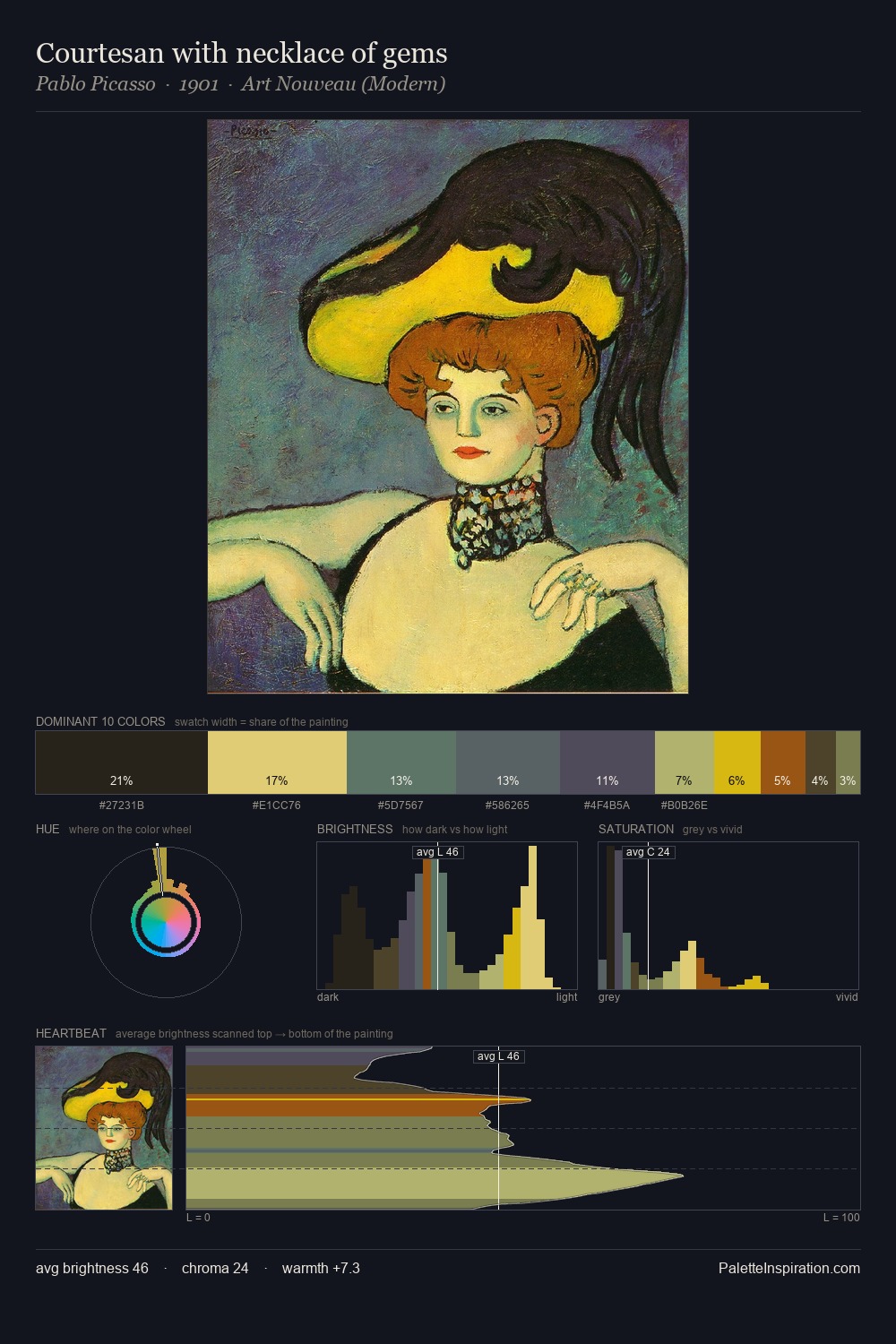Image resolution: width=896 pixels, height=1344 pixels.
Task: Select the olive 7% swatch
Action: coord(685,762)
